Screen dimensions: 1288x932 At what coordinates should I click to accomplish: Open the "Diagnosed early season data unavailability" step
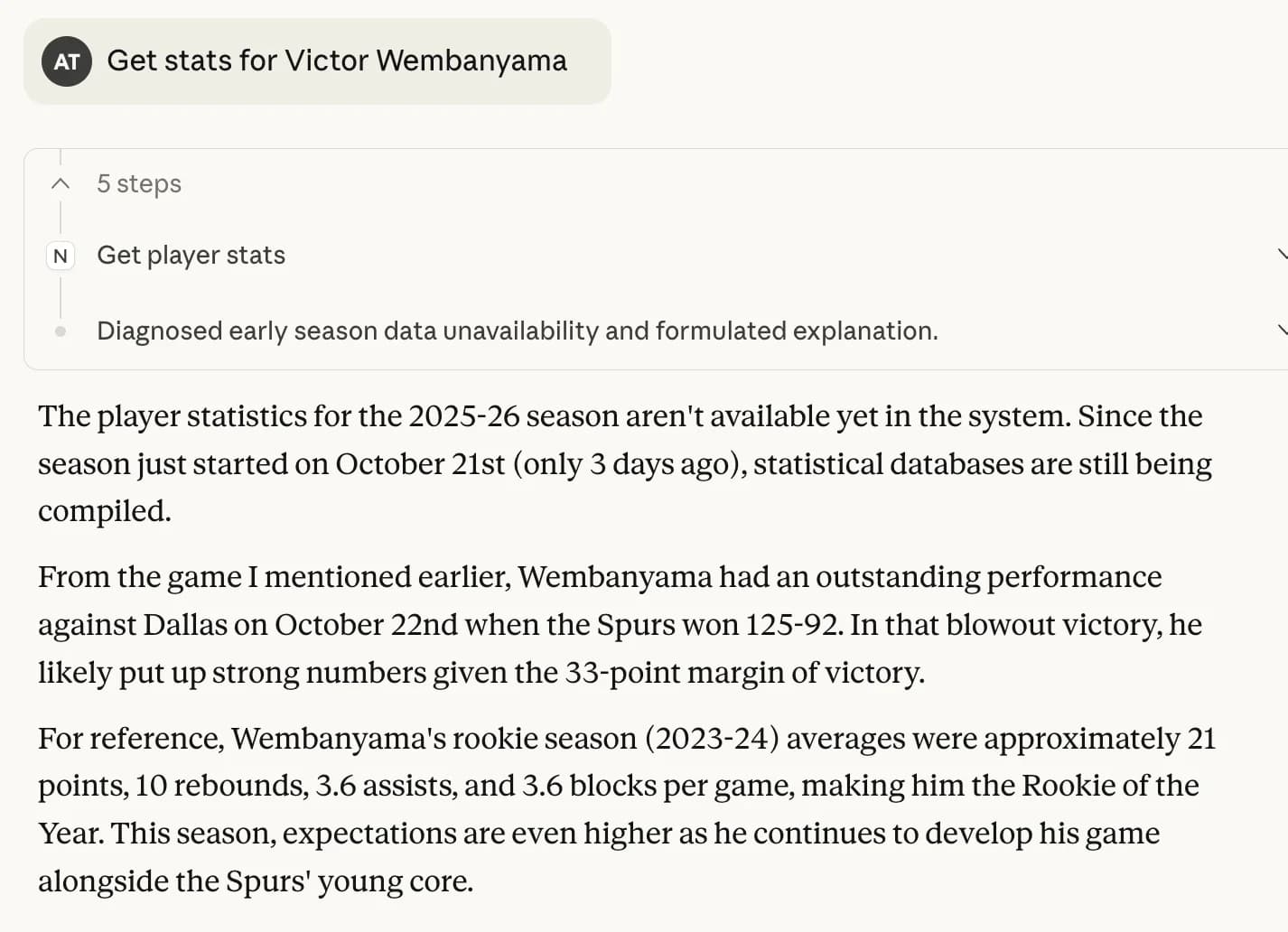517,331
